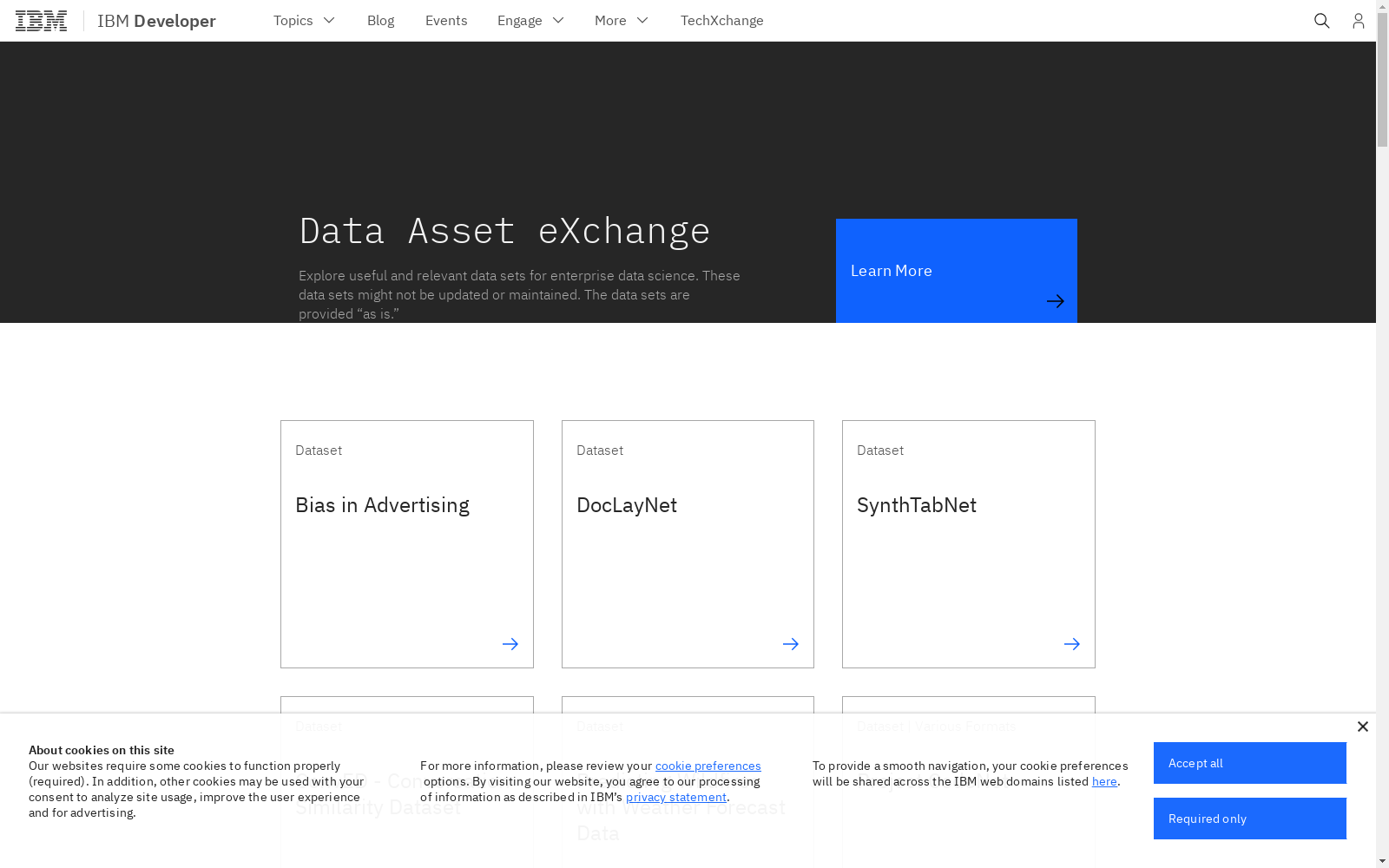Open the DocLayNet dataset title
The image size is (1389, 868).
tap(627, 505)
